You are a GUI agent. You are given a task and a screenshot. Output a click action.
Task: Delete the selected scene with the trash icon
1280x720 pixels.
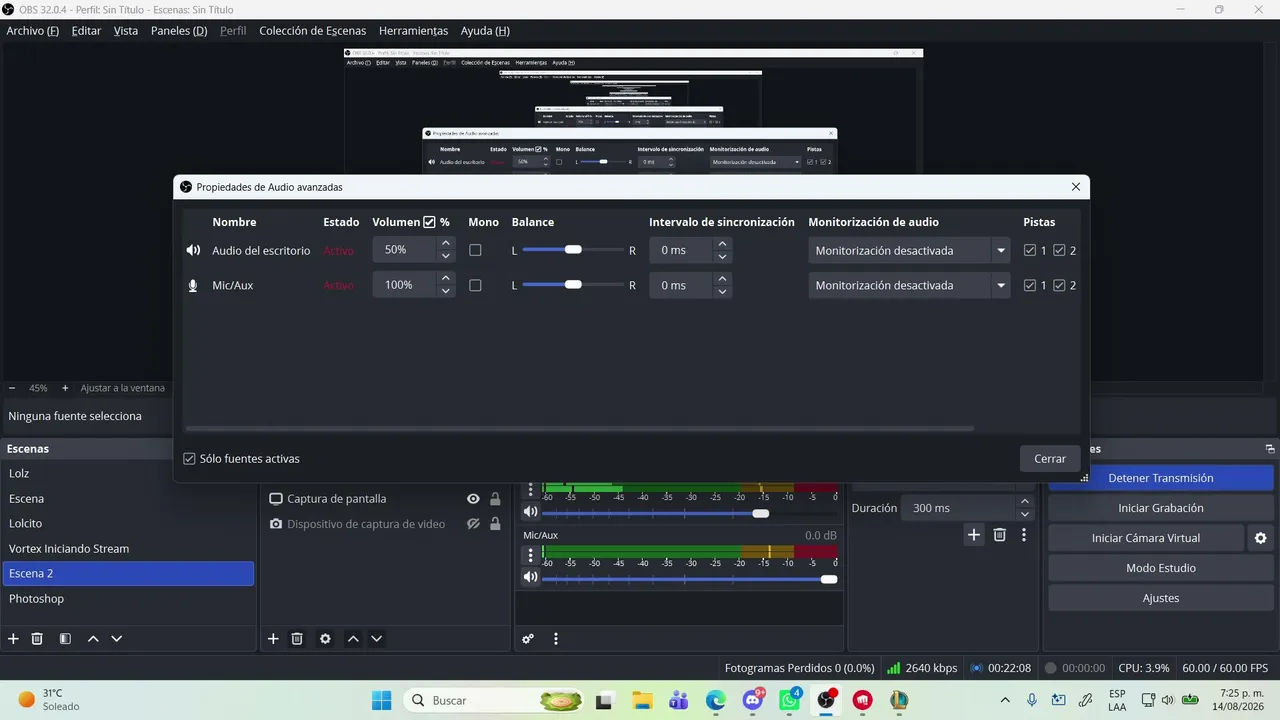(37, 639)
